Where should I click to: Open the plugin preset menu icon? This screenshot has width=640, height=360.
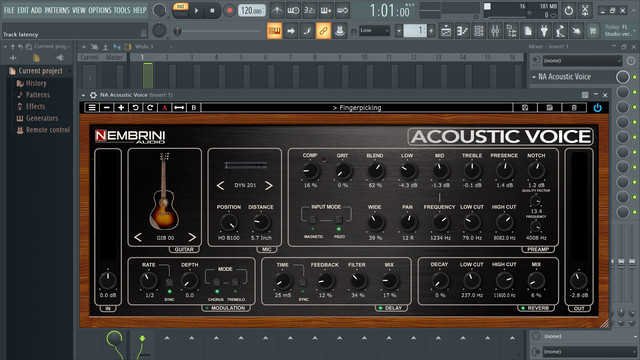tap(92, 108)
